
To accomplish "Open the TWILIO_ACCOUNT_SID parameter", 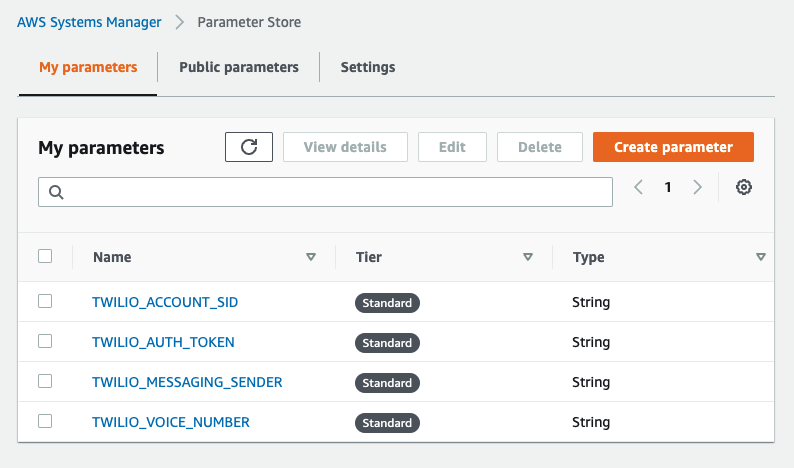I will tap(165, 302).
